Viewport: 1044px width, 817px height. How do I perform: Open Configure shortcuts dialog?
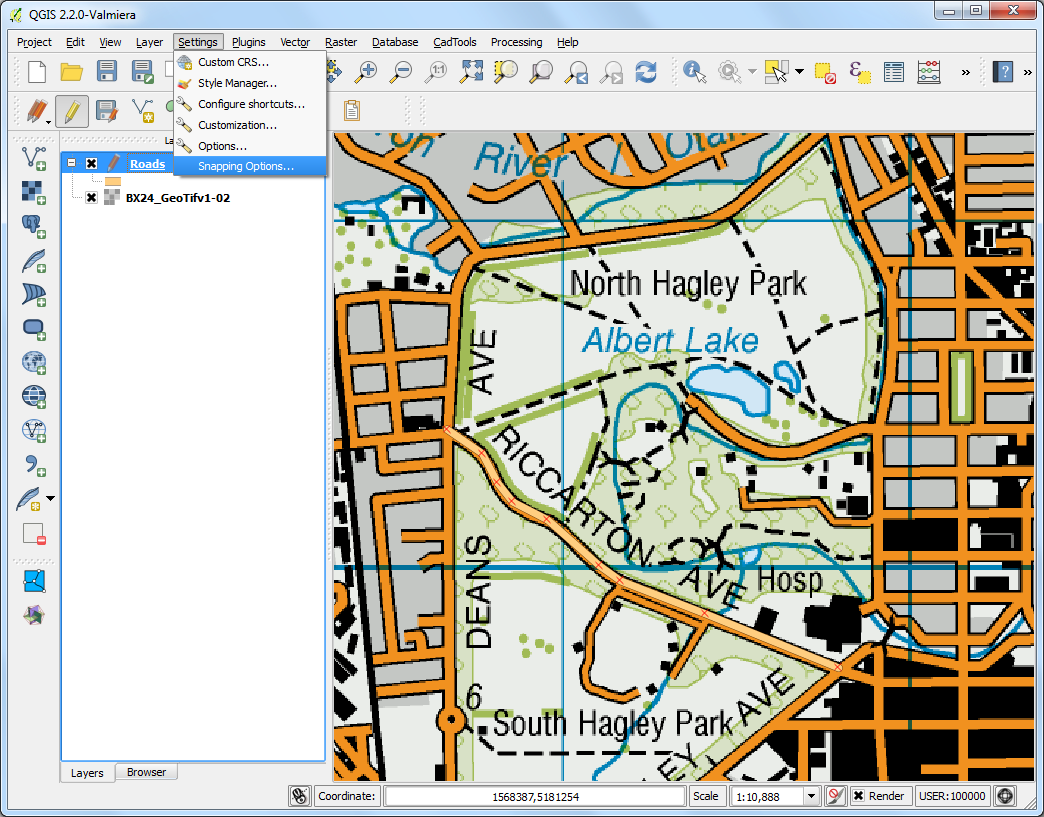click(250, 104)
